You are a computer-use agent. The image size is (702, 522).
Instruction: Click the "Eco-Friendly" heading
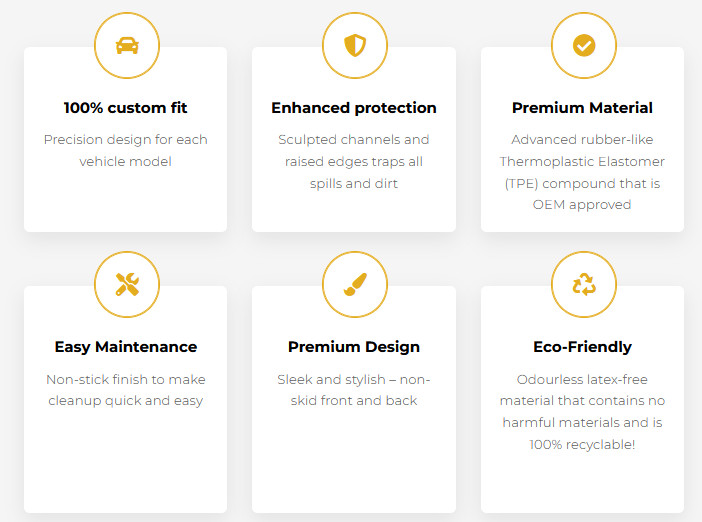582,347
